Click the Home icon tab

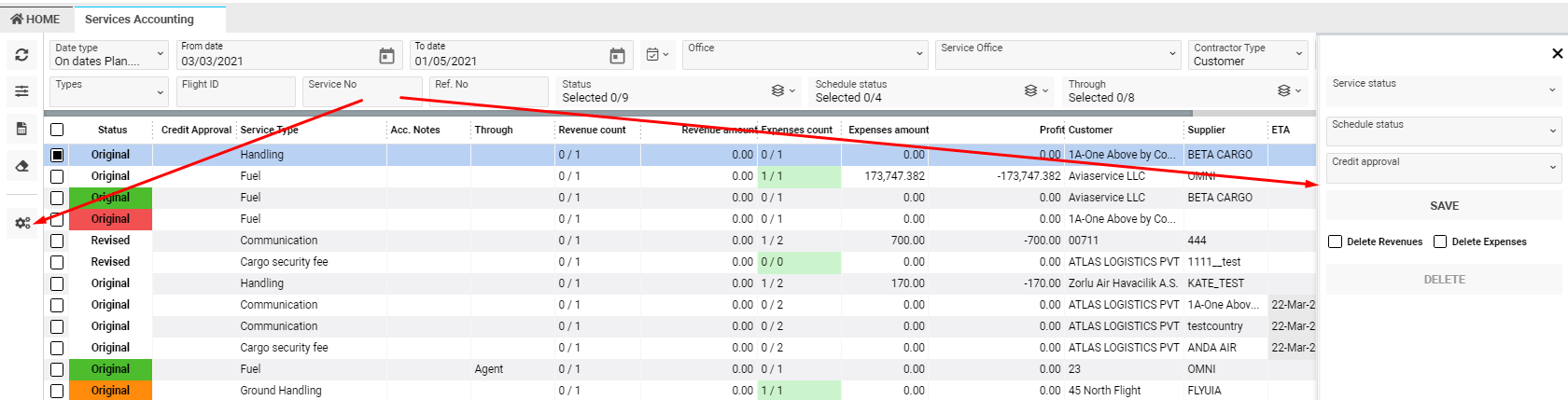[35, 19]
